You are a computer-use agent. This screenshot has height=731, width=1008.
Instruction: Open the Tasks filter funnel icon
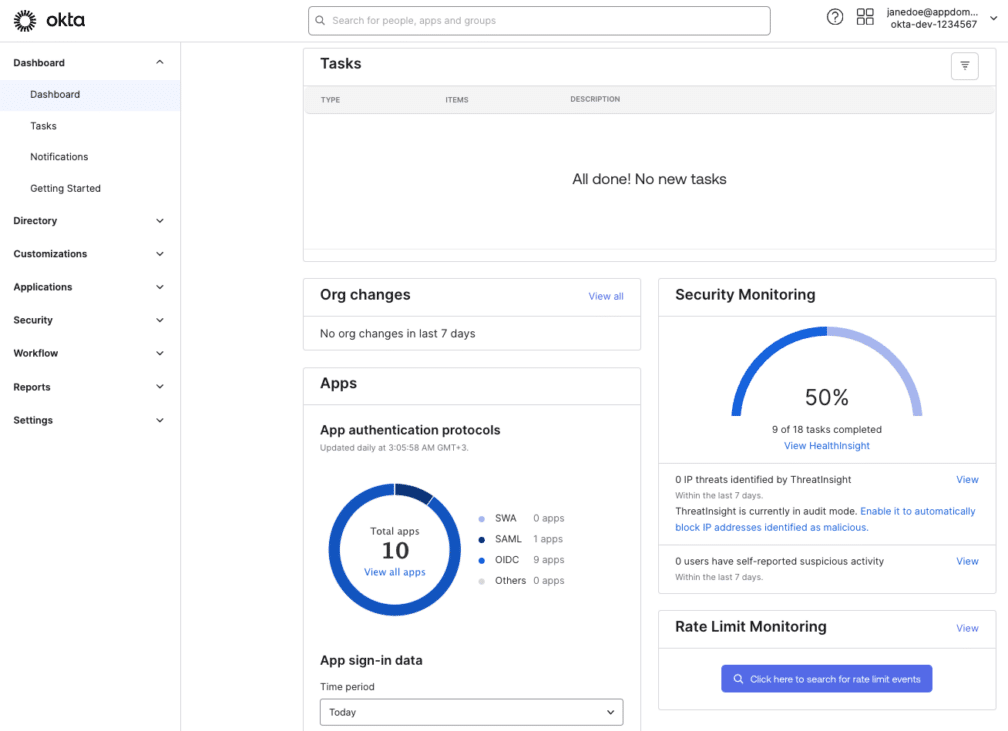[964, 65]
